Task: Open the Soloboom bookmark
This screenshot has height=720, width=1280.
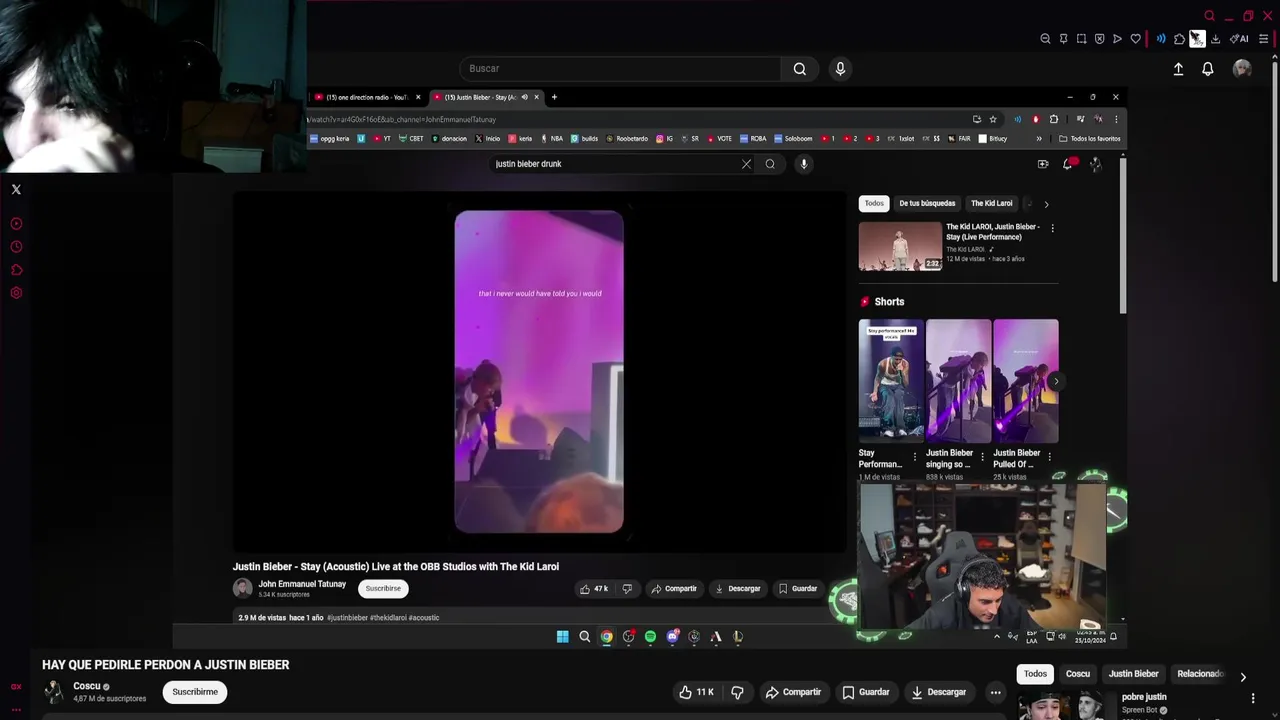Action: [x=793, y=139]
